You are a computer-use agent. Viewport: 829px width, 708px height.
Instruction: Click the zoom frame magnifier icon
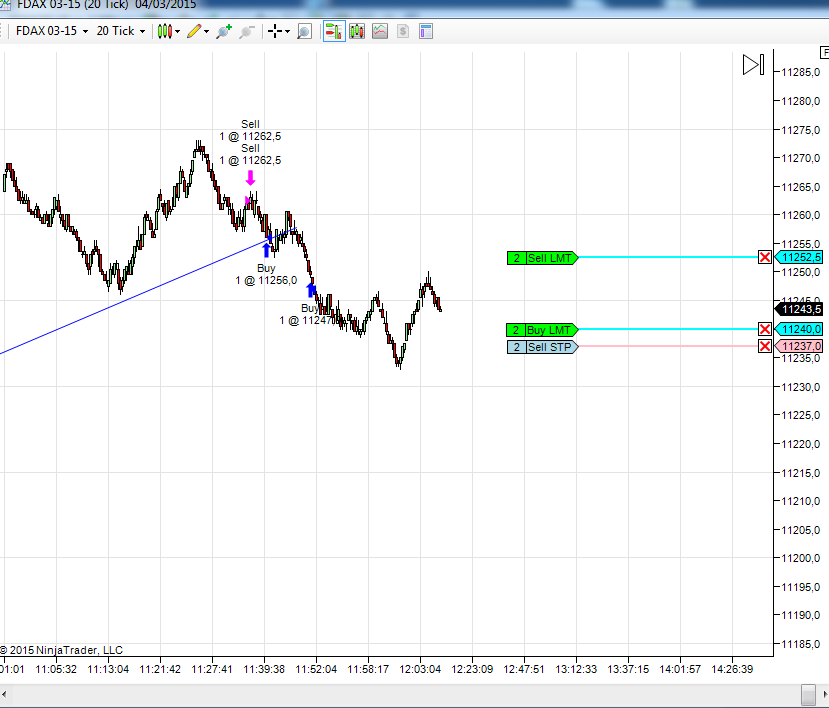[x=305, y=31]
